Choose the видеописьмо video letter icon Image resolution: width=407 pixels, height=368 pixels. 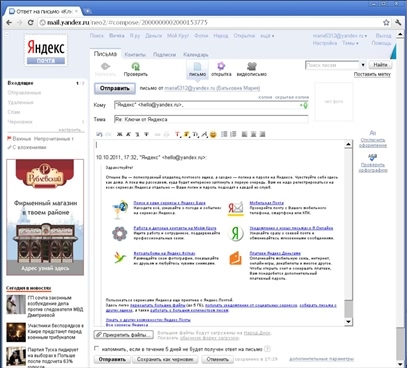[252, 66]
